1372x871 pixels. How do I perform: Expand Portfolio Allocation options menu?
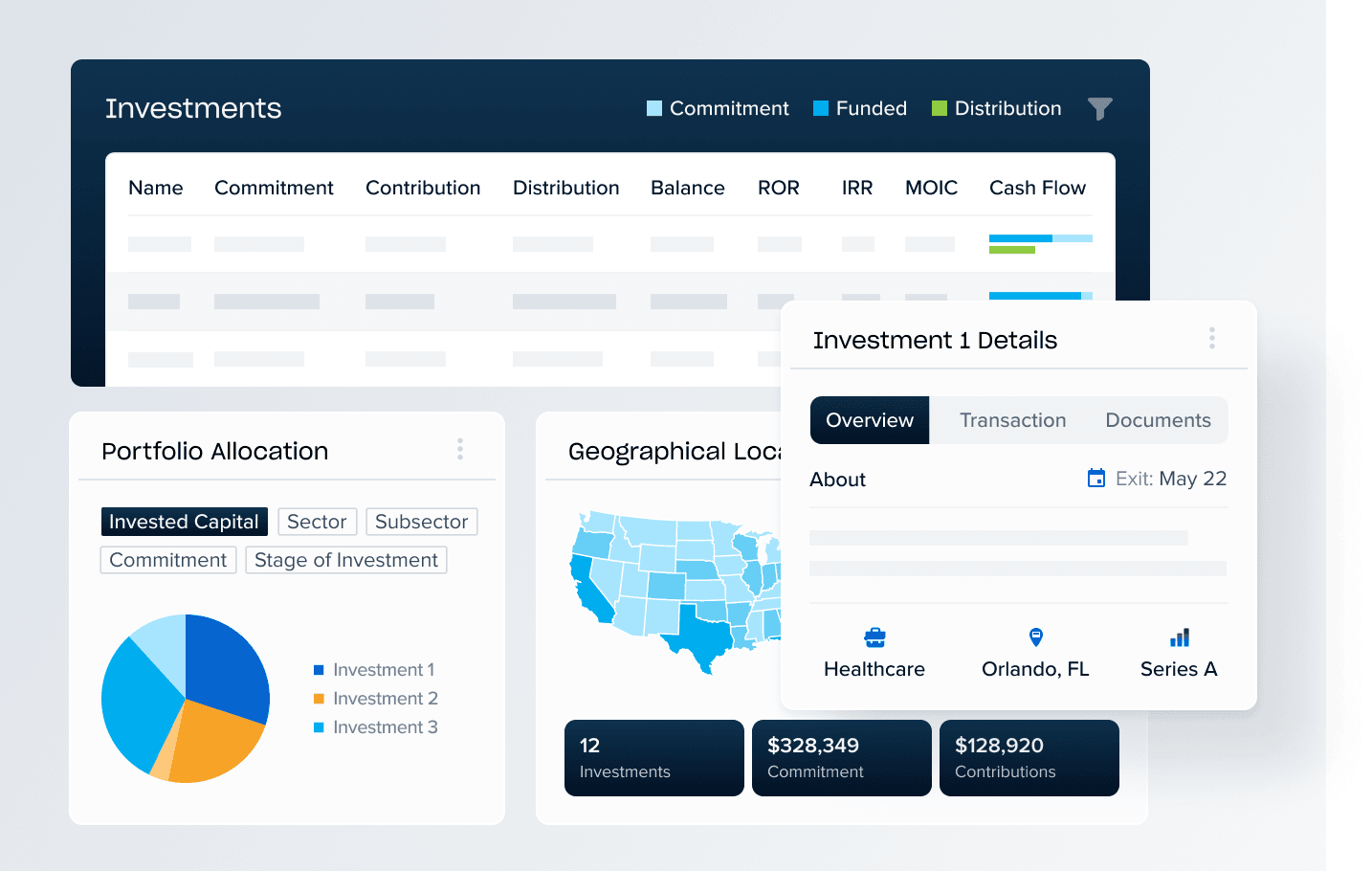pyautogui.click(x=460, y=449)
